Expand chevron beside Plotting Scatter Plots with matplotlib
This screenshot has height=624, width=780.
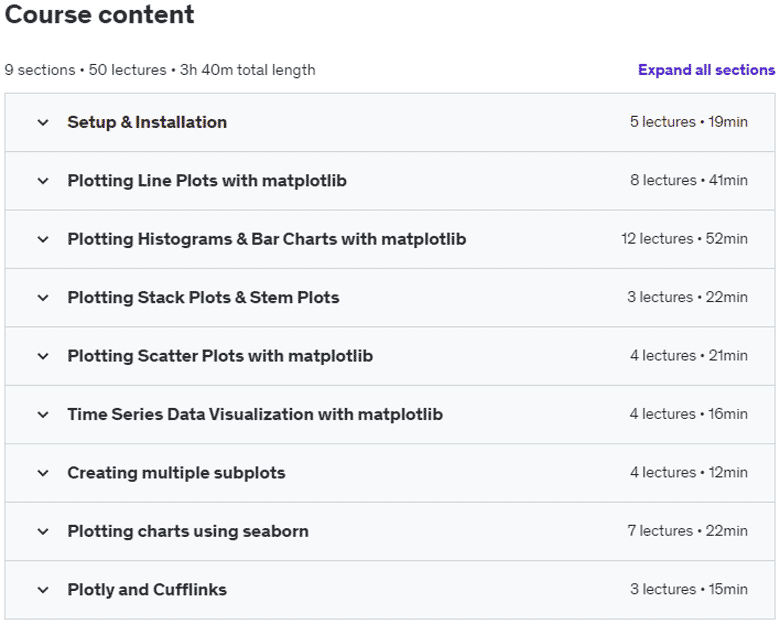[43, 356]
